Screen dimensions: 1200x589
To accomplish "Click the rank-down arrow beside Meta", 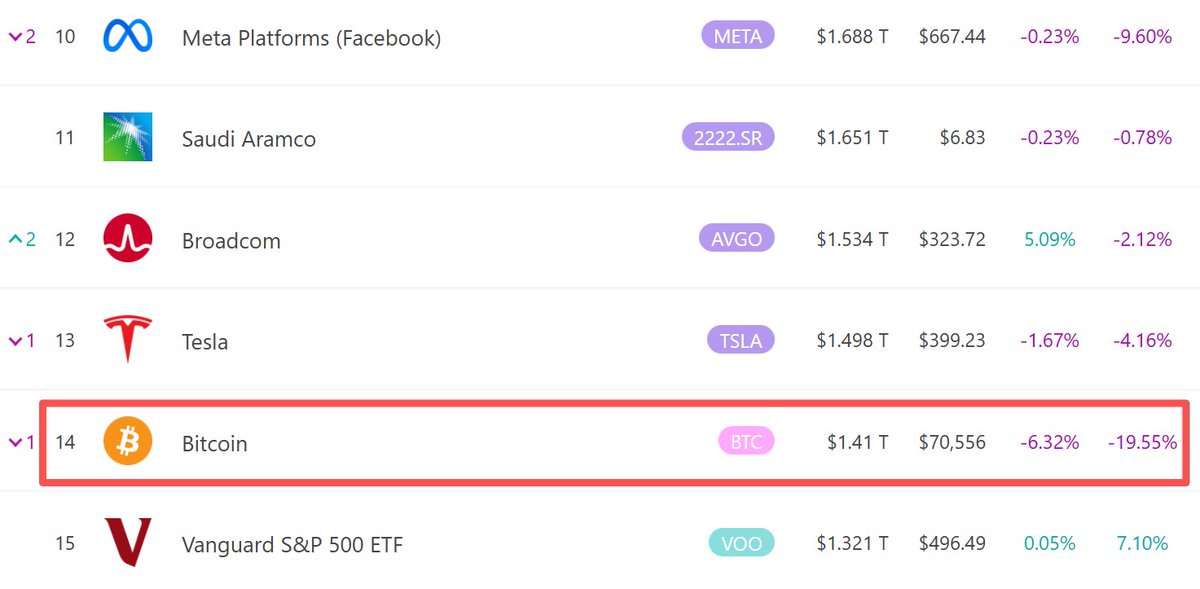I will click(x=15, y=37).
